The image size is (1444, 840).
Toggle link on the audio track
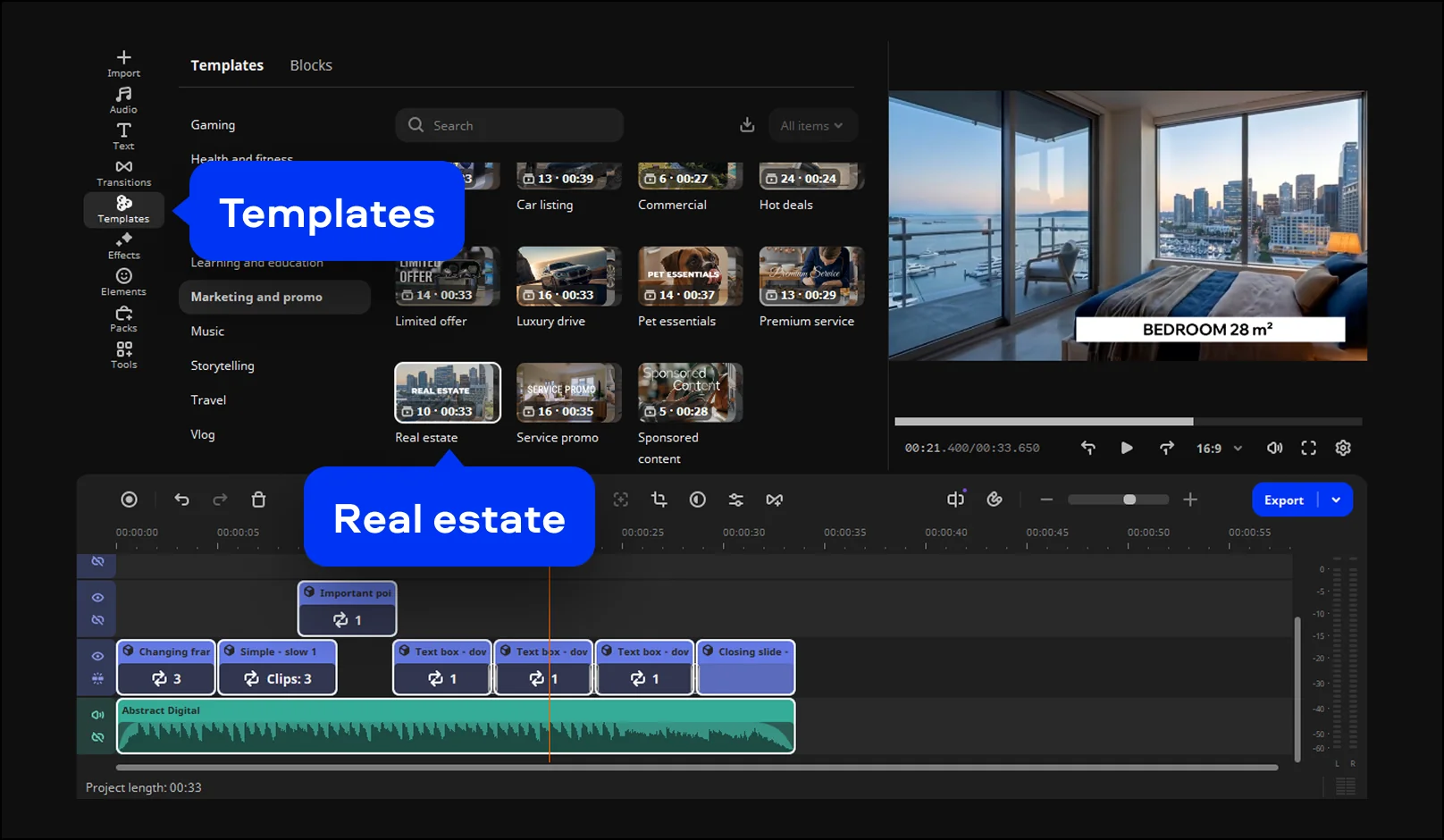click(97, 737)
